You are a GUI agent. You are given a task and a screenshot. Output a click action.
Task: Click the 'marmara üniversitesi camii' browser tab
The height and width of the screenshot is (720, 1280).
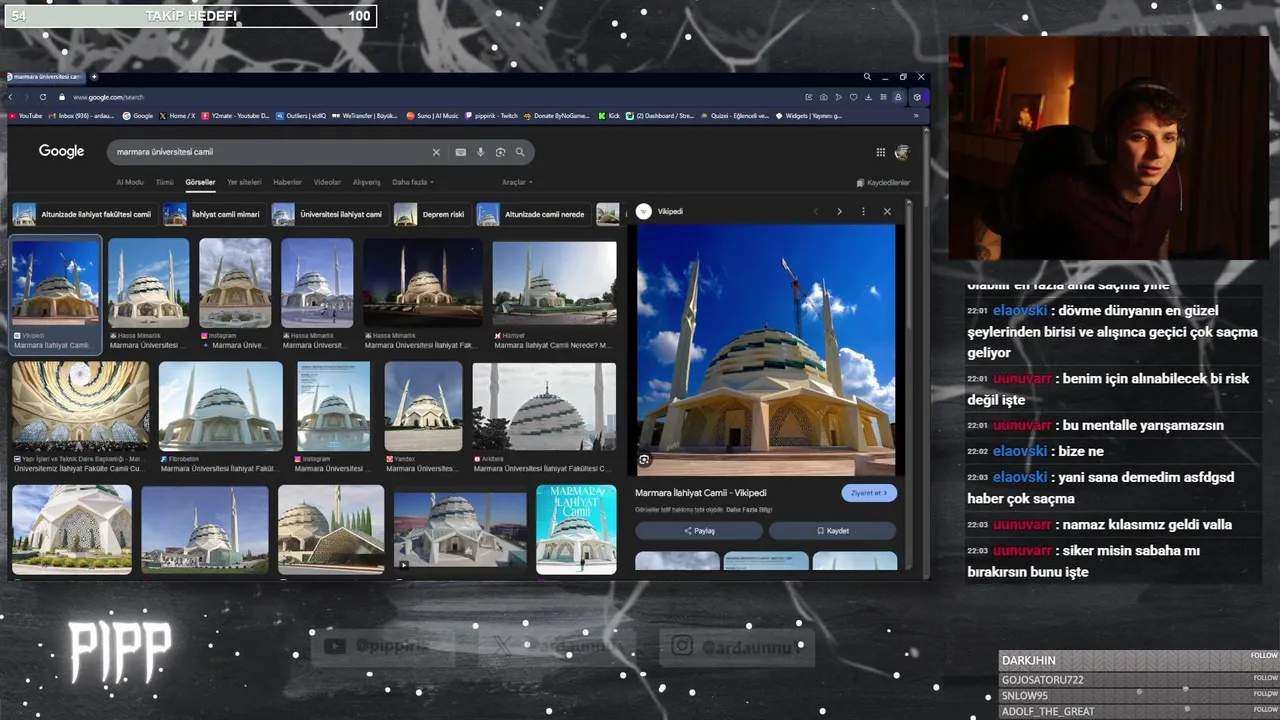[45, 77]
